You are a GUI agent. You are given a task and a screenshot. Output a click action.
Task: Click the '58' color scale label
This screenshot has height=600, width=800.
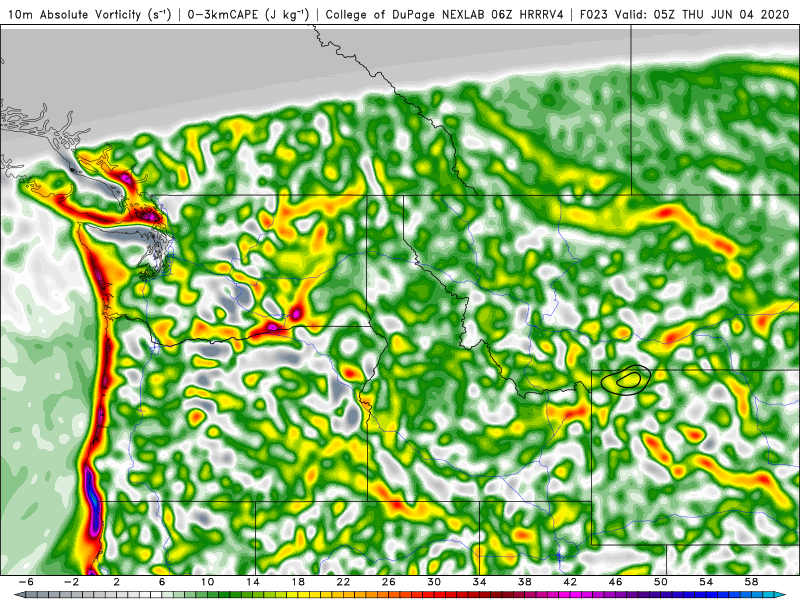coord(752,582)
